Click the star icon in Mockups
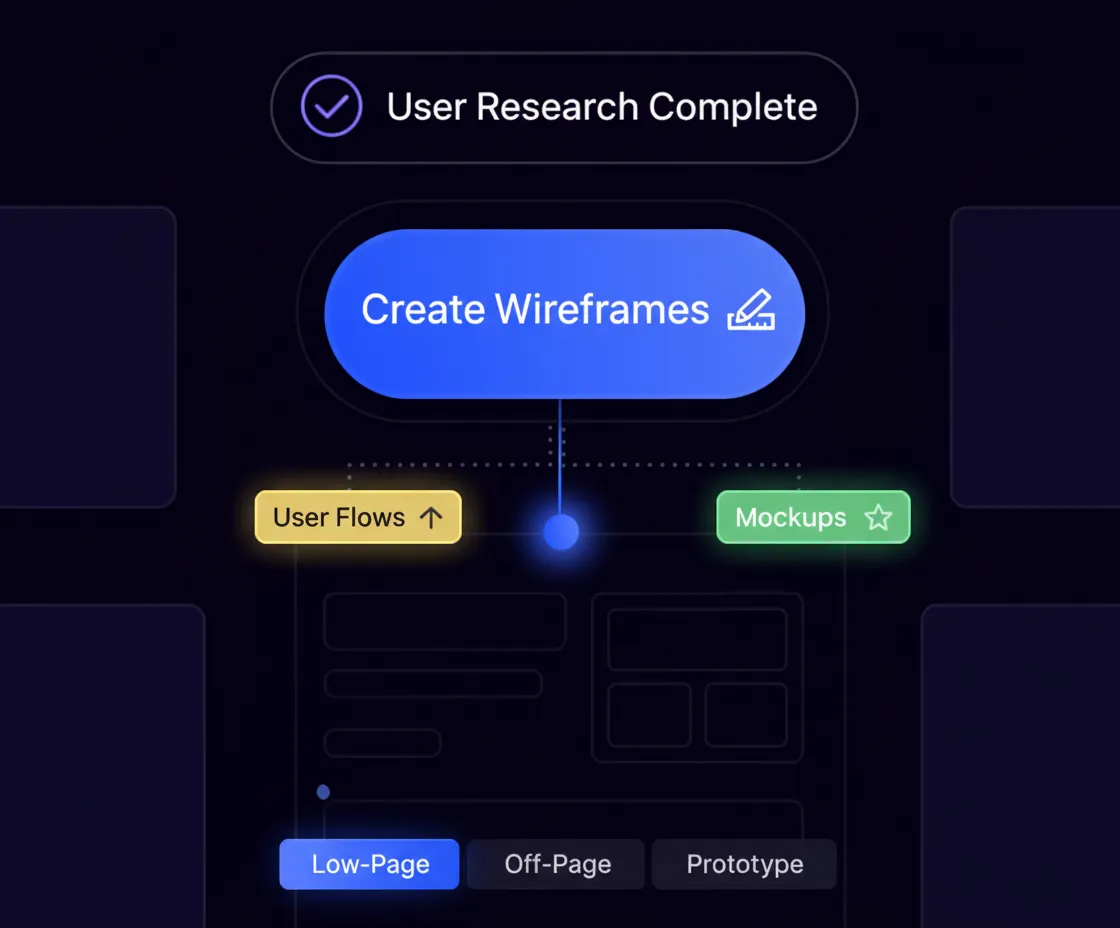The width and height of the screenshot is (1120, 928). (878, 517)
